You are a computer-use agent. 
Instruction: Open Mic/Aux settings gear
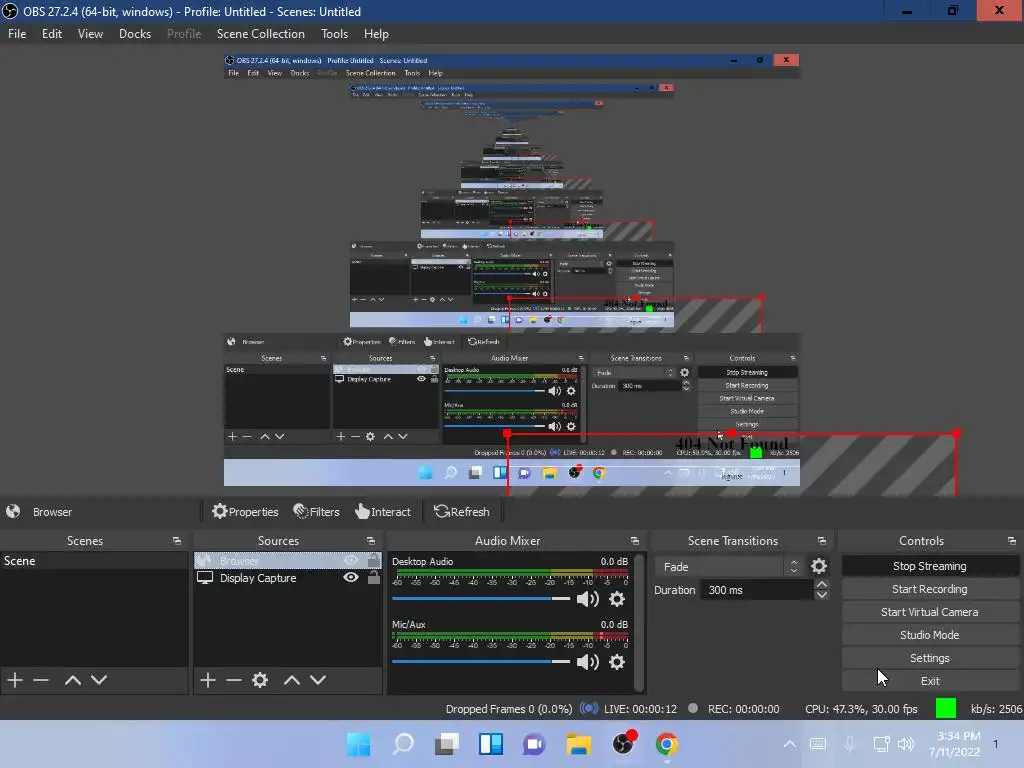point(616,662)
